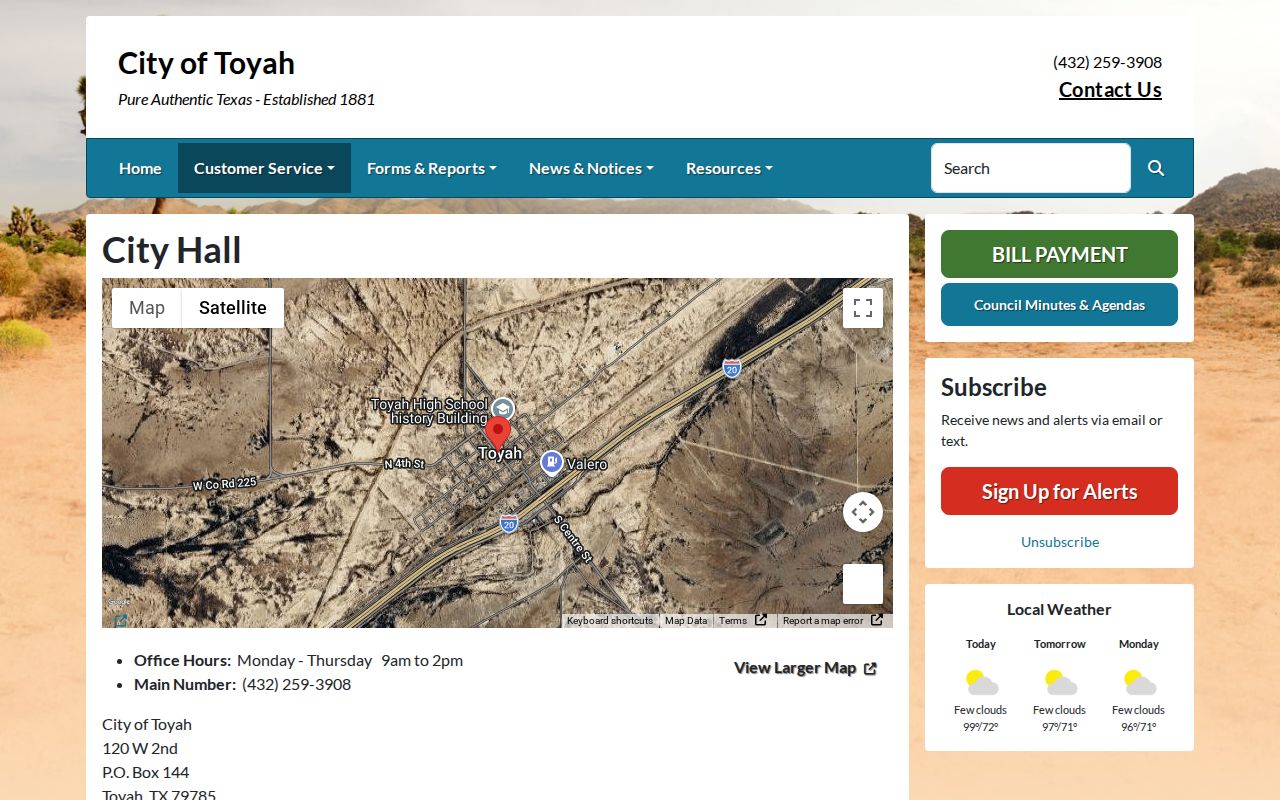Go to the Home page

pos(140,168)
